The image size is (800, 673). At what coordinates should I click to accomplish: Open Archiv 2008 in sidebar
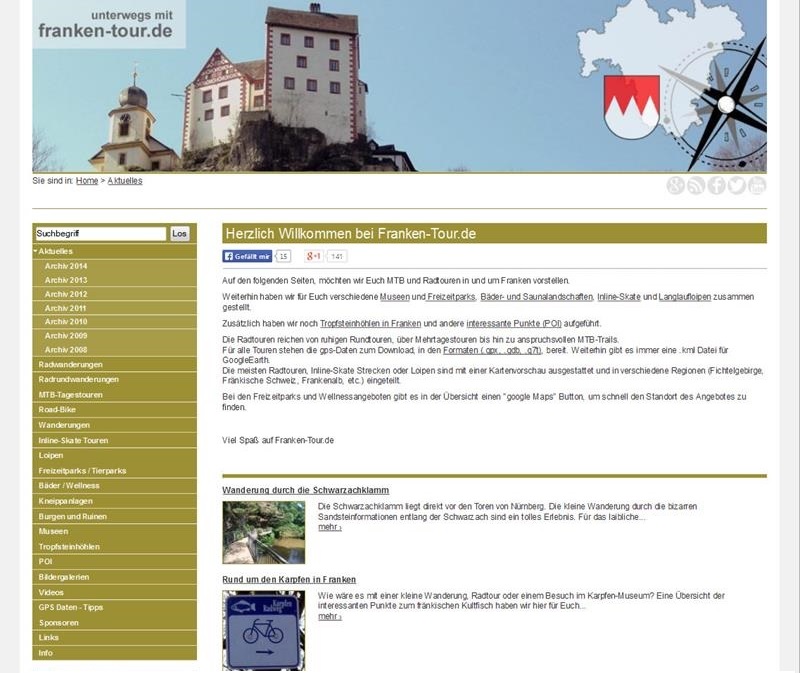(x=114, y=350)
